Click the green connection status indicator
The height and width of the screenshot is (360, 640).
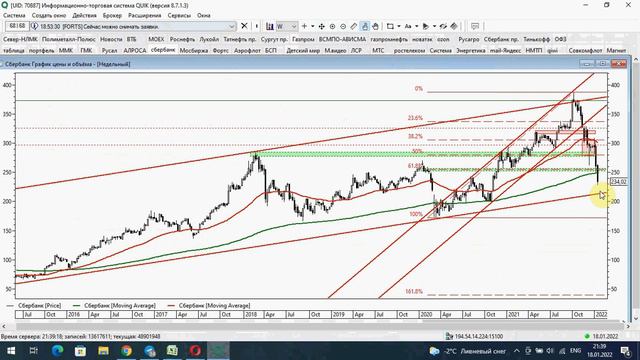(587, 336)
